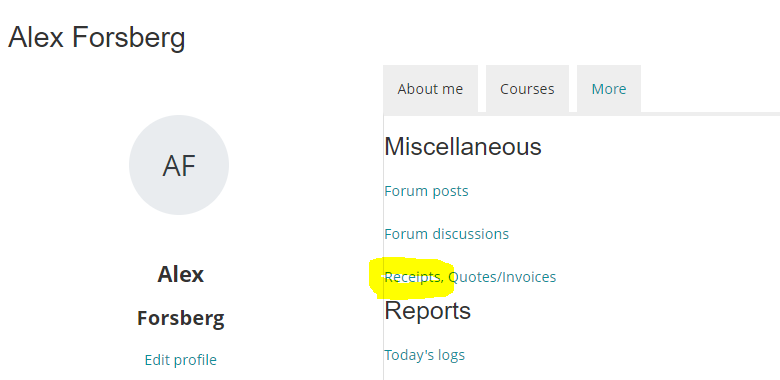Click the yellow highlighter mark over Receipts
This screenshot has width=780, height=380.
tap(411, 278)
